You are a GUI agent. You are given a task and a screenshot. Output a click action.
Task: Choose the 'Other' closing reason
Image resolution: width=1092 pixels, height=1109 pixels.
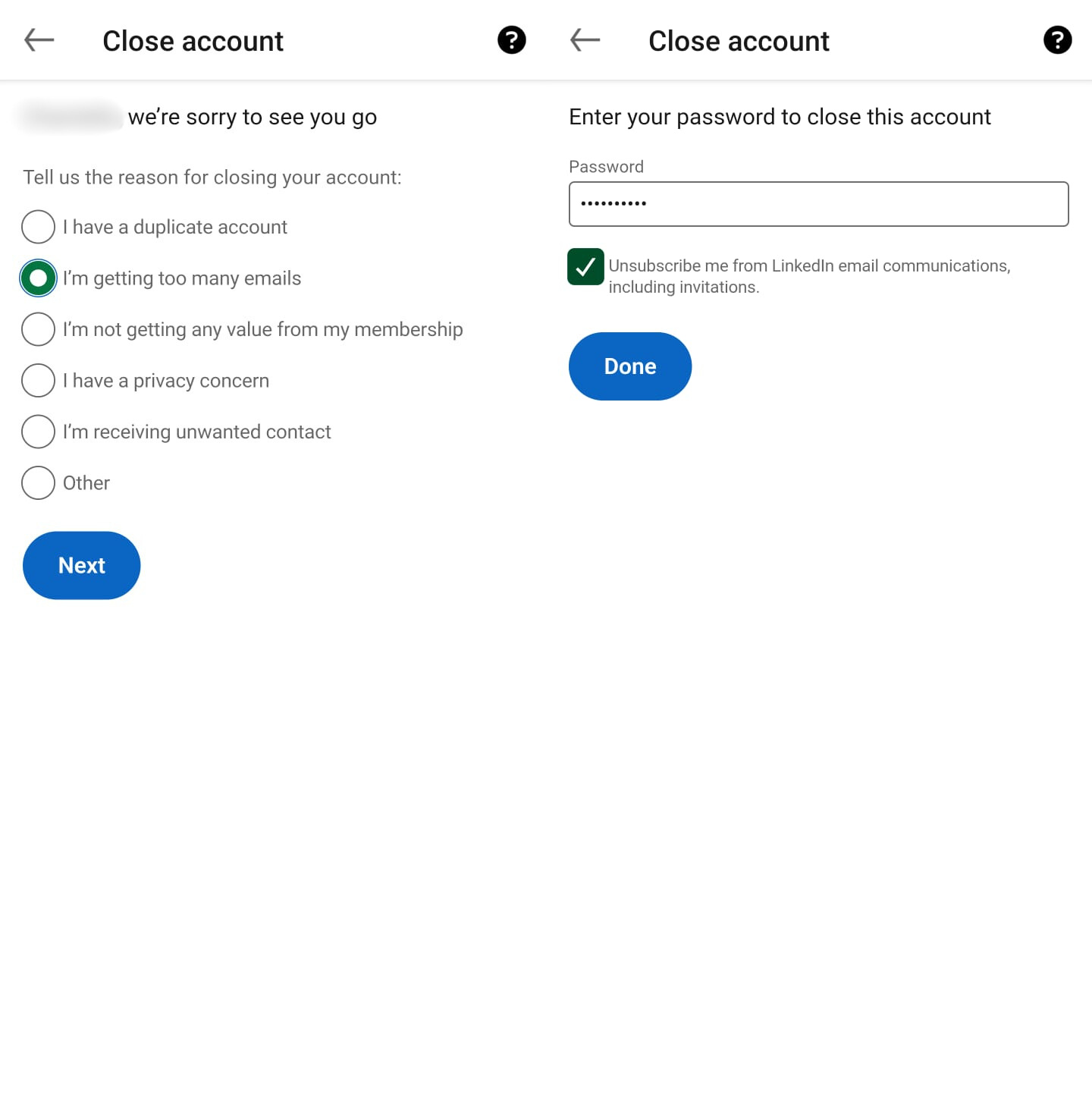coord(38,482)
